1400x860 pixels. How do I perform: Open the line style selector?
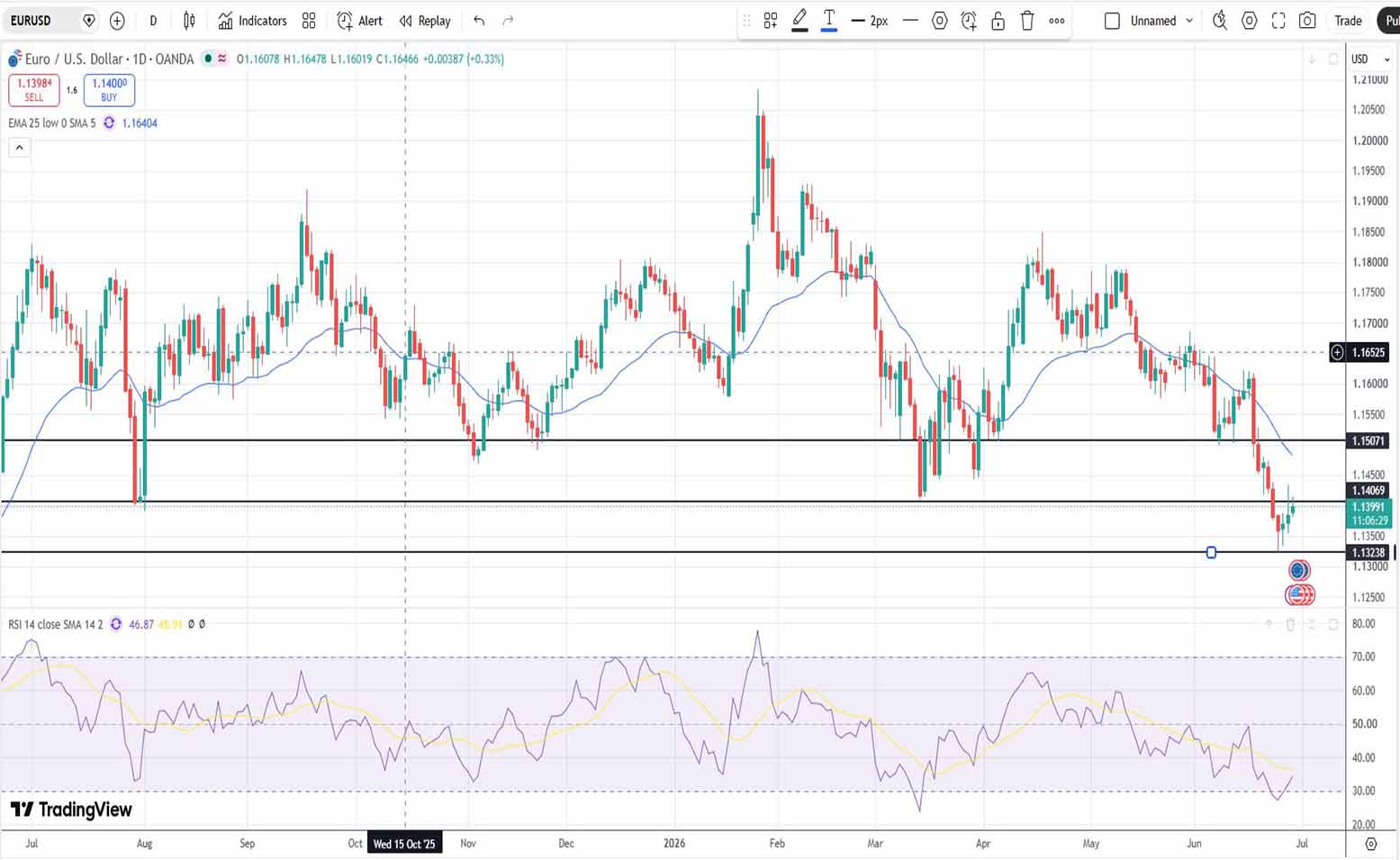pos(911,20)
